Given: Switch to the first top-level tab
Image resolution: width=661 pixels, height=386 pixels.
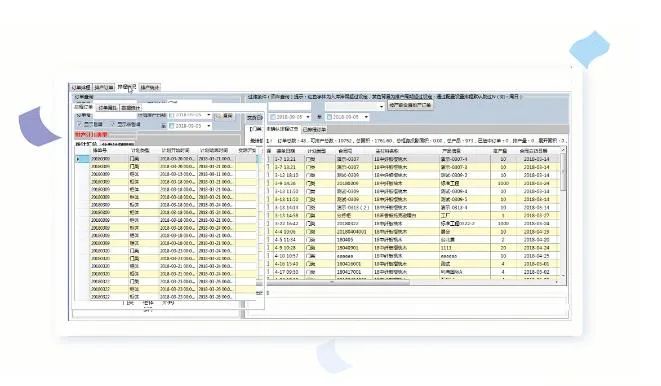Looking at the screenshot, I should [x=81, y=88].
